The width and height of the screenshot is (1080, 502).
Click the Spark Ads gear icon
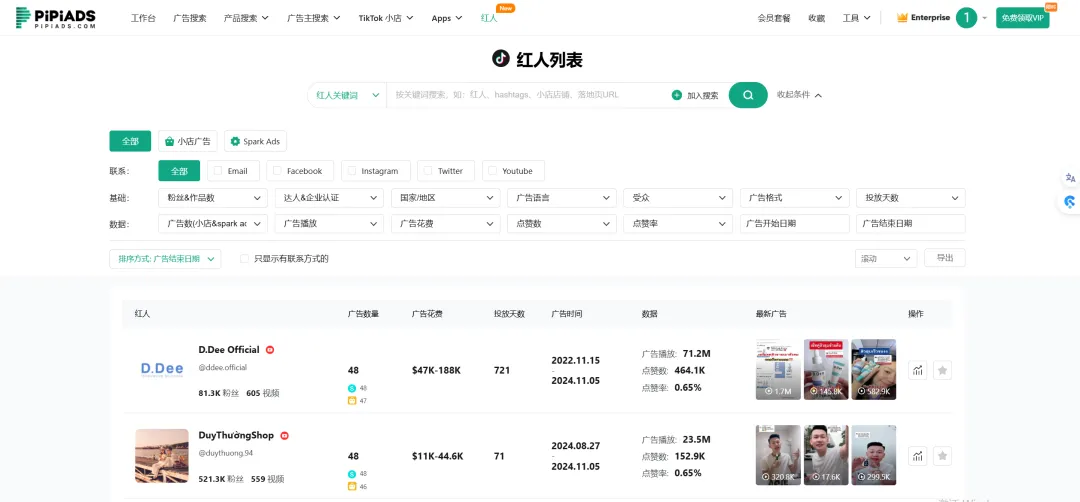[236, 141]
